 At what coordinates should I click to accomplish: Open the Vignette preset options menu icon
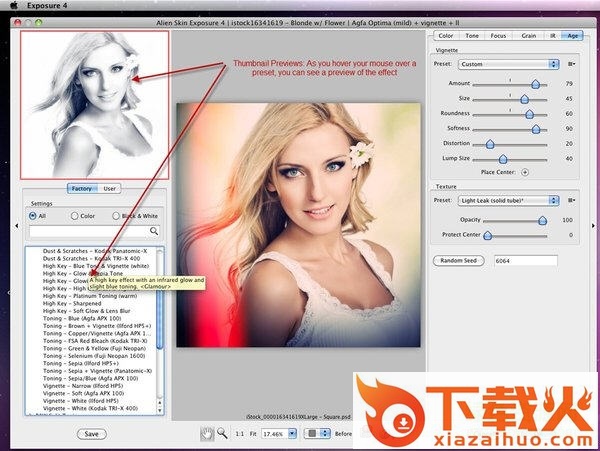coord(571,64)
